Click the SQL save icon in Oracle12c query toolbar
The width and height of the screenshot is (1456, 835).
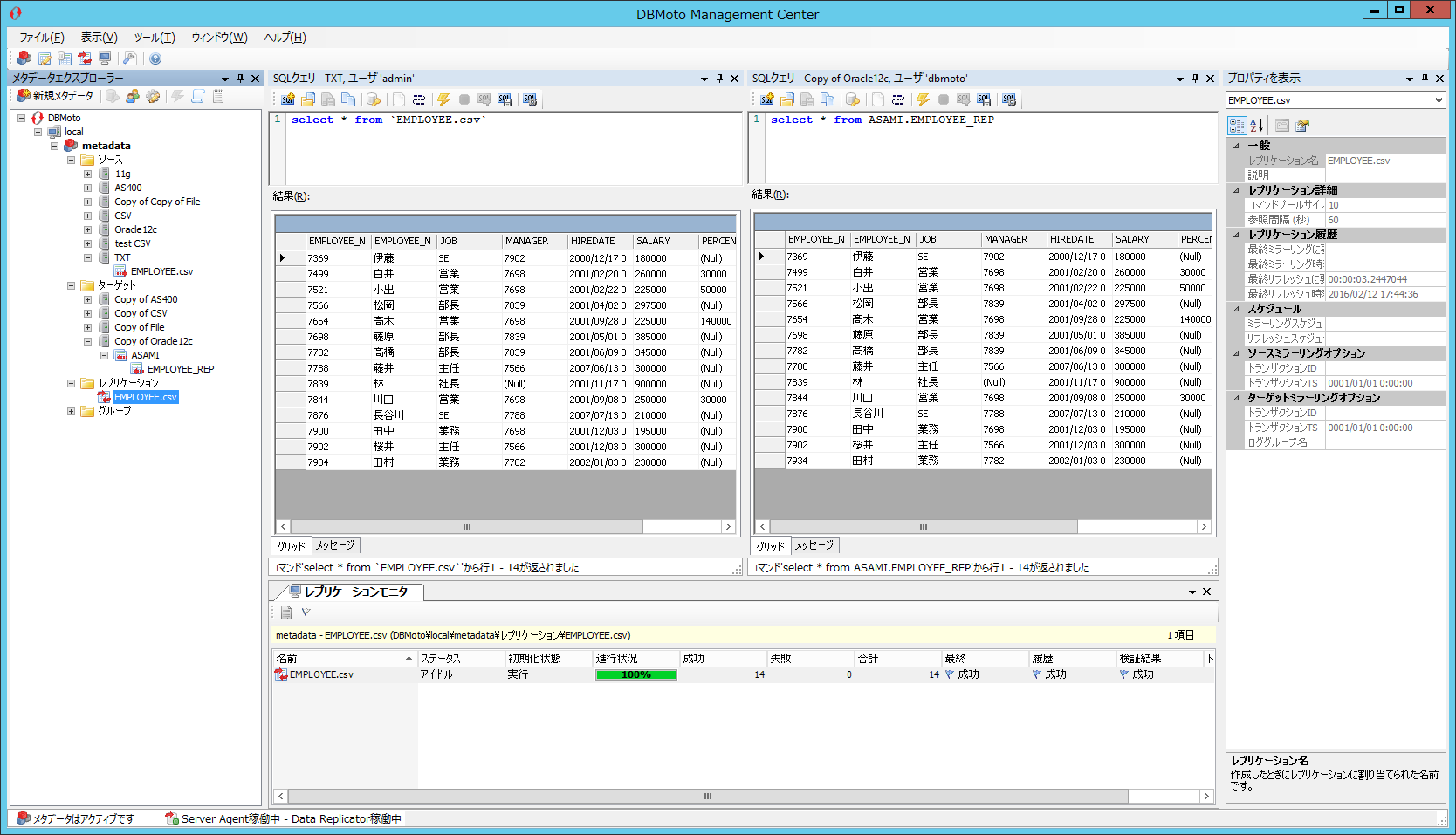[x=984, y=99]
